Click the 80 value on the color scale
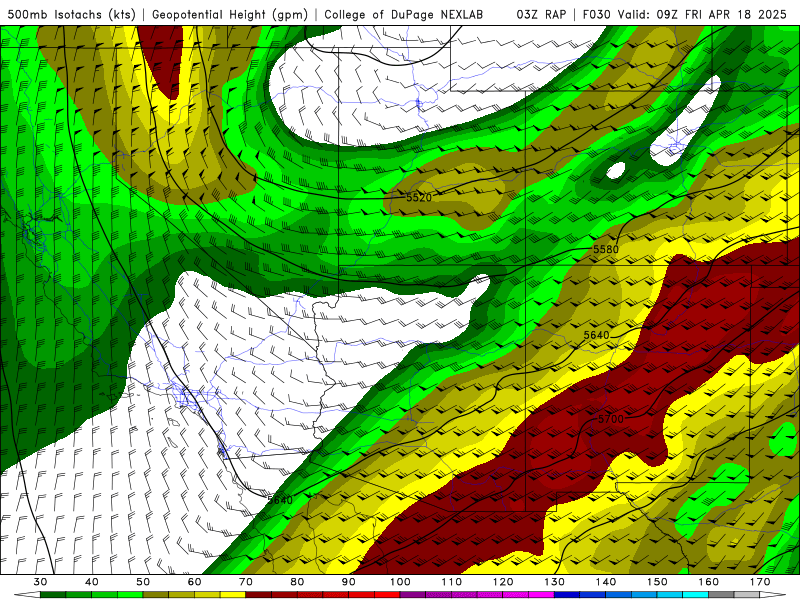Viewport: 800px width, 600px height. (297, 582)
